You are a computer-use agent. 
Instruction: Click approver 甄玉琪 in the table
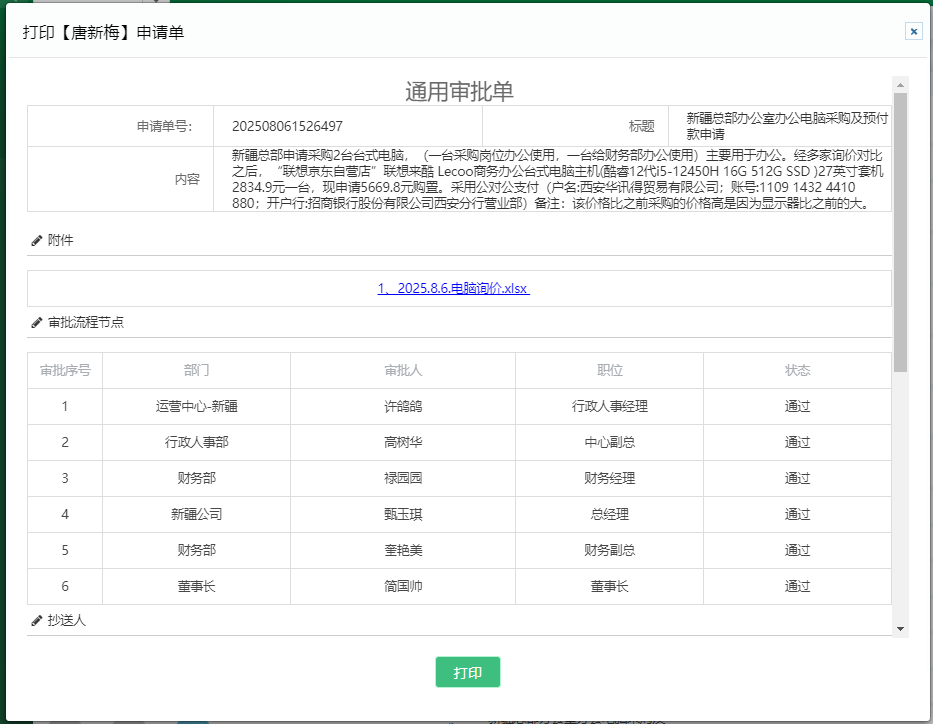(x=403, y=514)
